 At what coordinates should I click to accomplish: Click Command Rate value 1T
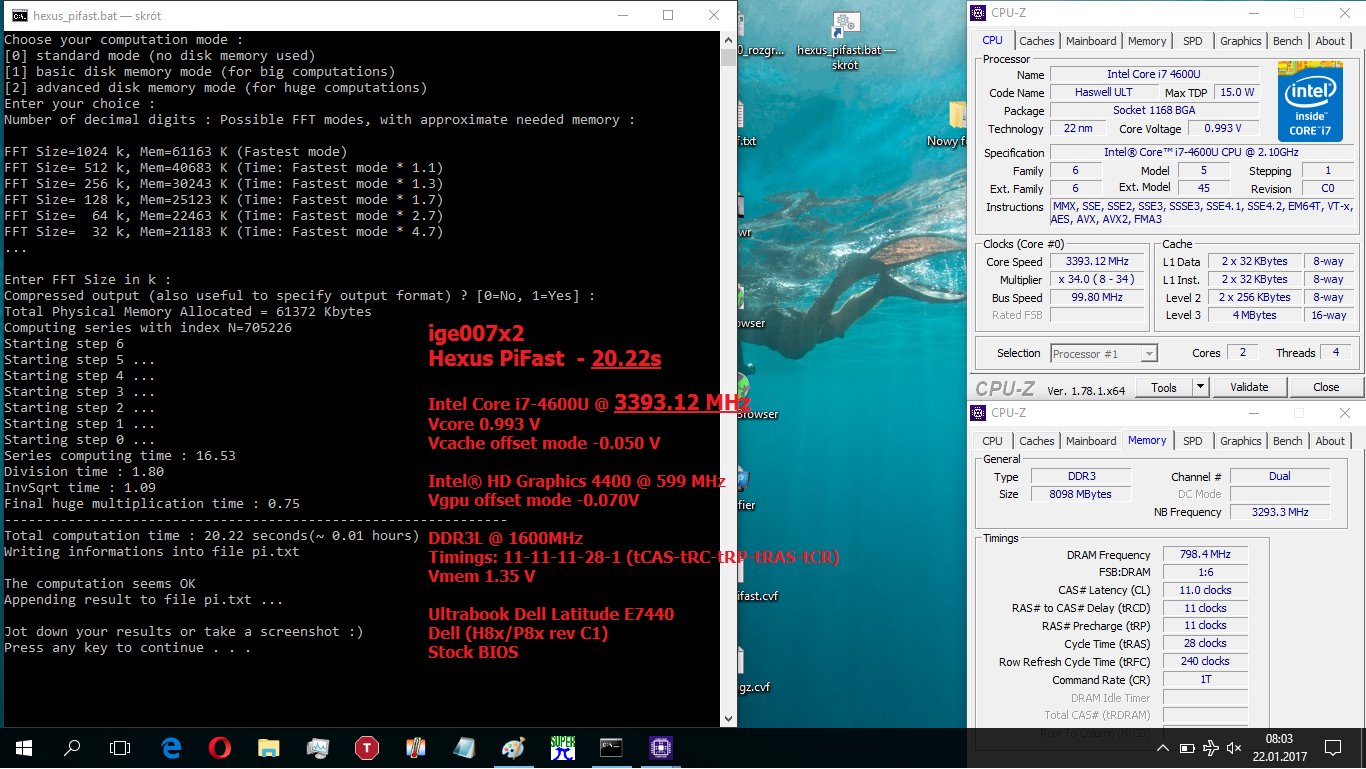1205,680
